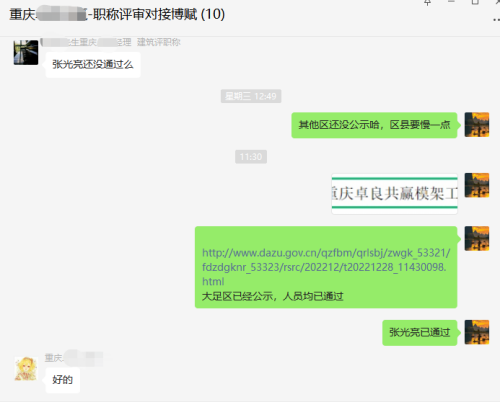This screenshot has height=402, width=500.
Task: Open the dazu.gov.cn hyperlink in message
Action: pyautogui.click(x=326, y=267)
